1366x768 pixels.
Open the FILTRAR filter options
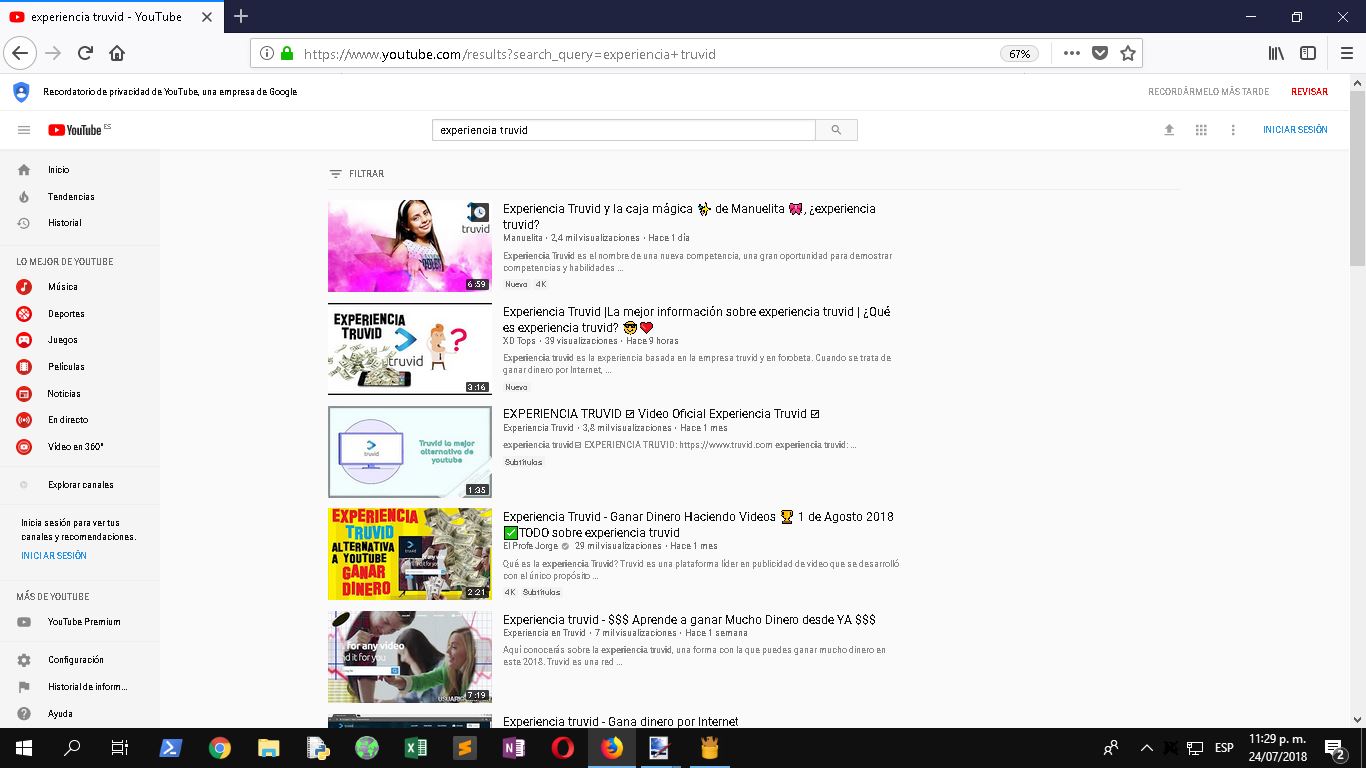click(357, 174)
